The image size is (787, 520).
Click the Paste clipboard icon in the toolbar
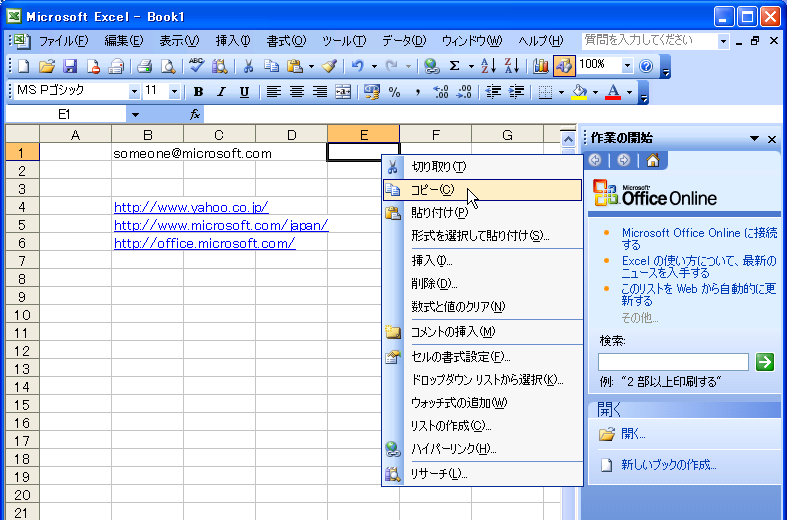(x=295, y=66)
